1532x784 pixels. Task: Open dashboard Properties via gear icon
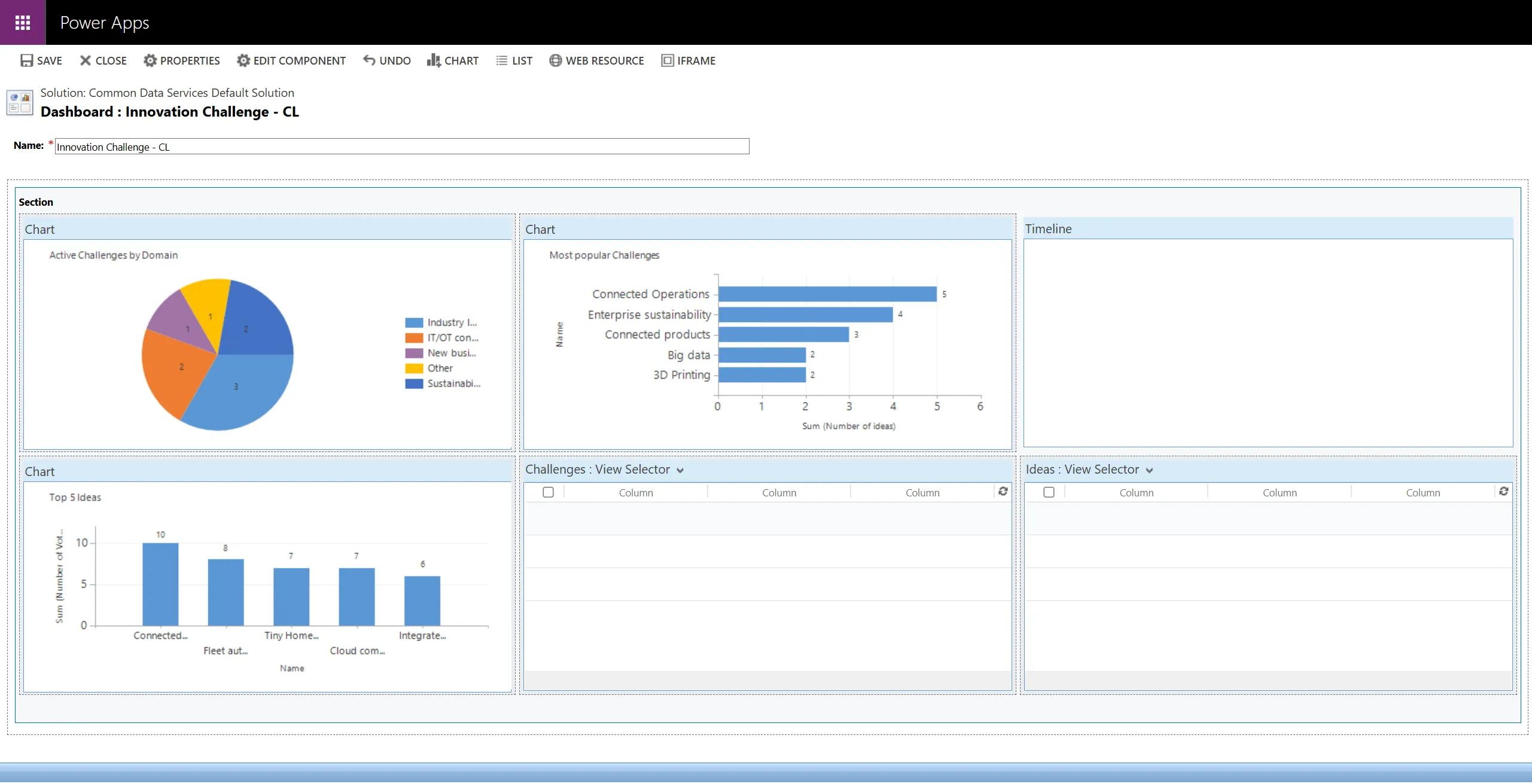151,60
